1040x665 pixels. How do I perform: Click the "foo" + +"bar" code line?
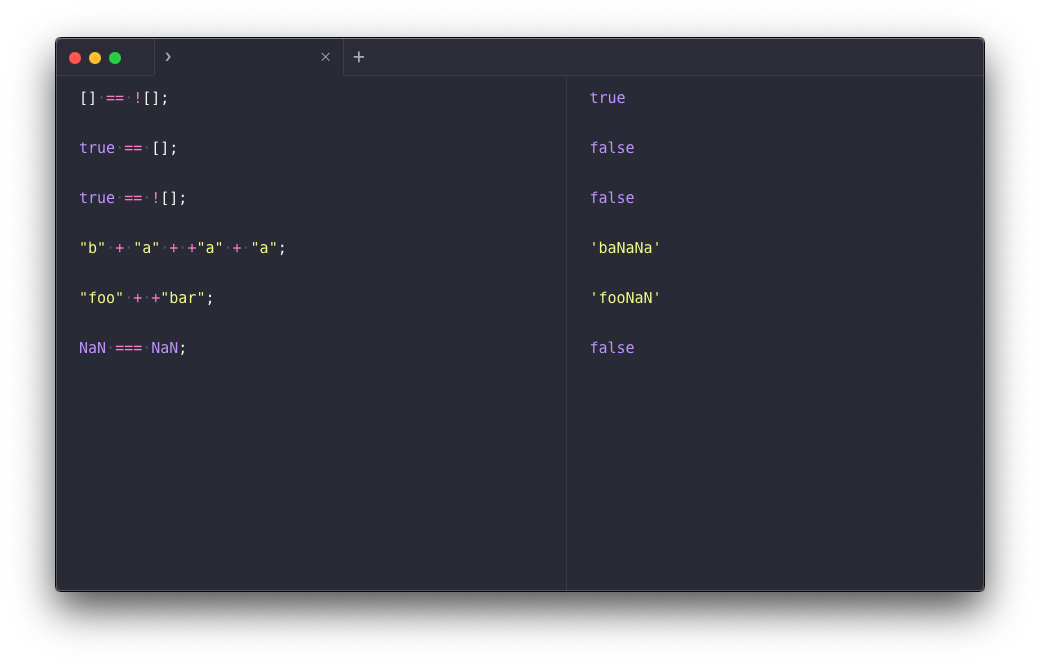(x=147, y=298)
